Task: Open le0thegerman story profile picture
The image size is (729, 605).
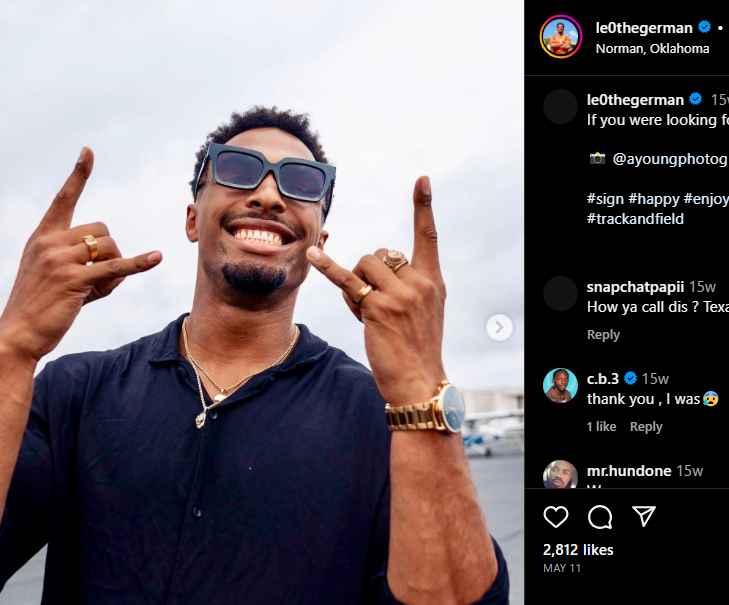Action: pyautogui.click(x=561, y=37)
